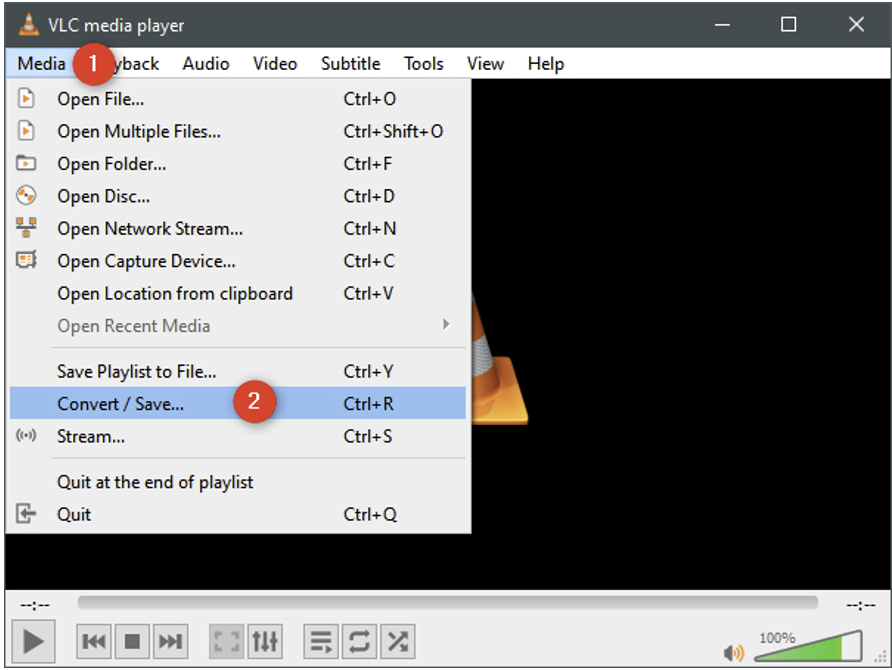Toggle the playlist view

pyautogui.click(x=321, y=642)
